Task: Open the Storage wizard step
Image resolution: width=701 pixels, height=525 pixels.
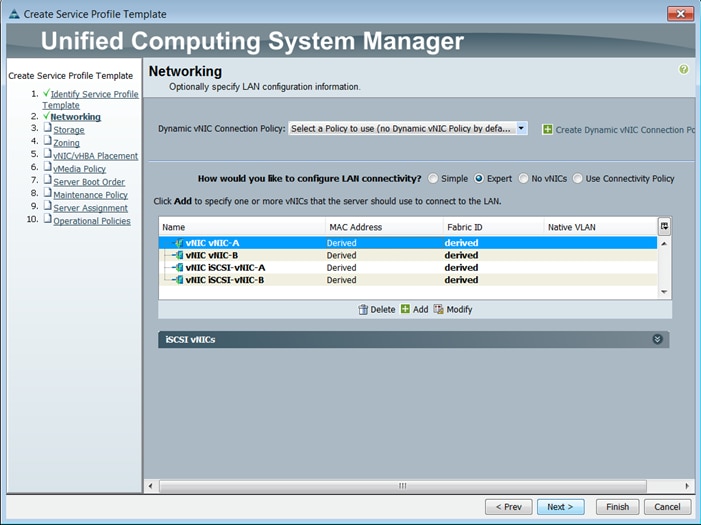Action: (69, 130)
